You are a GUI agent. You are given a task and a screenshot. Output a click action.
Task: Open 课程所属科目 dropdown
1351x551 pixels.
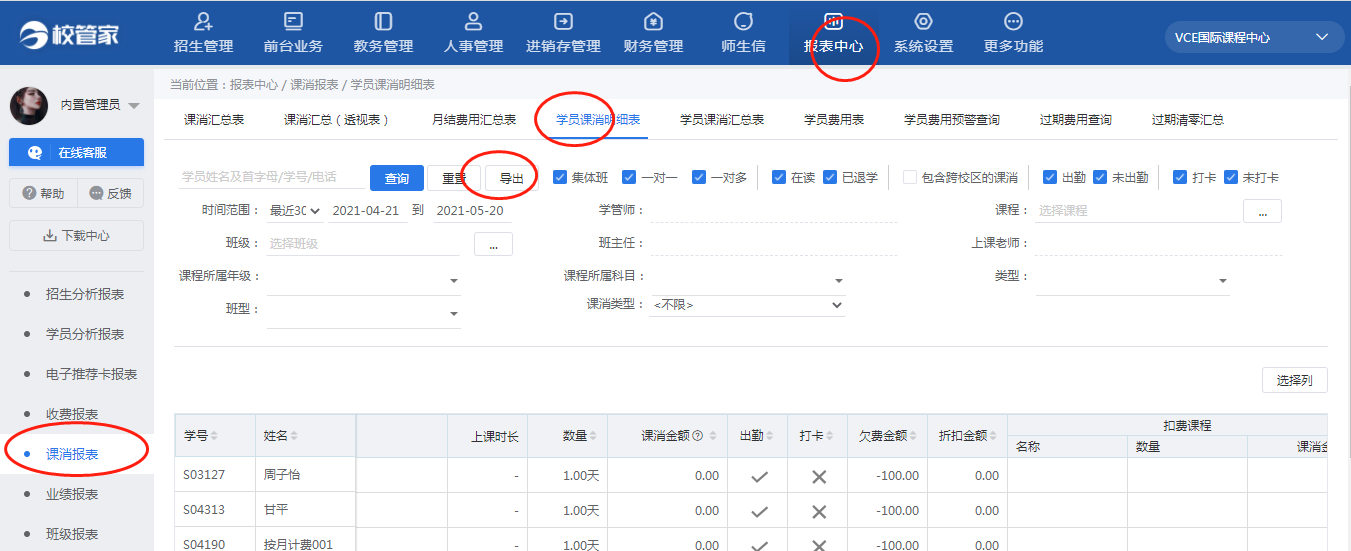tap(748, 280)
